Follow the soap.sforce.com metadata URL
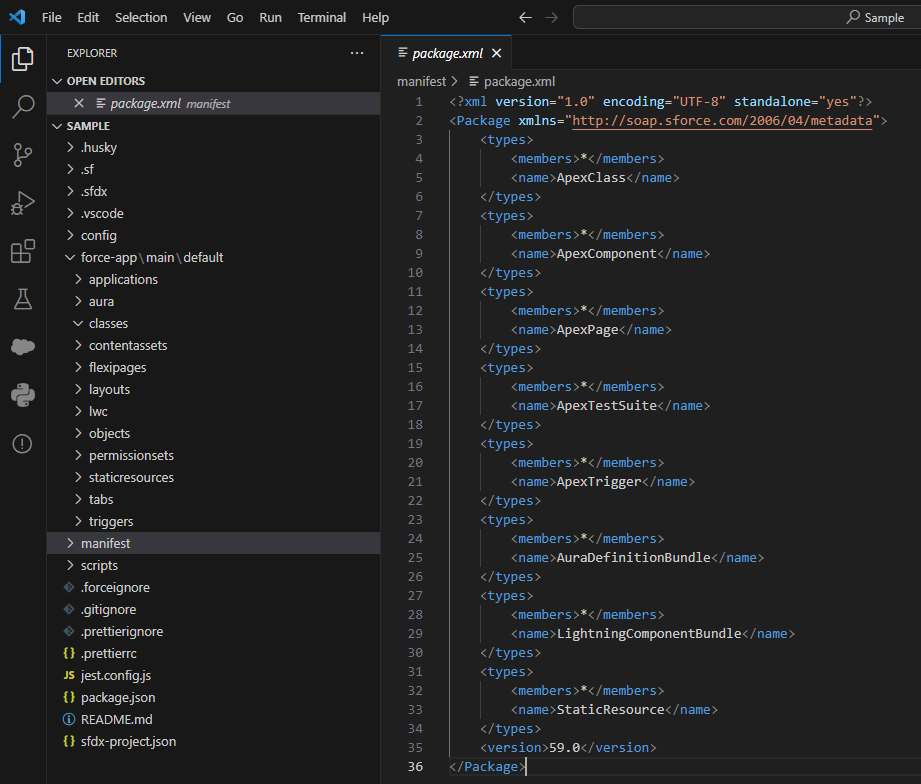 click(x=722, y=120)
